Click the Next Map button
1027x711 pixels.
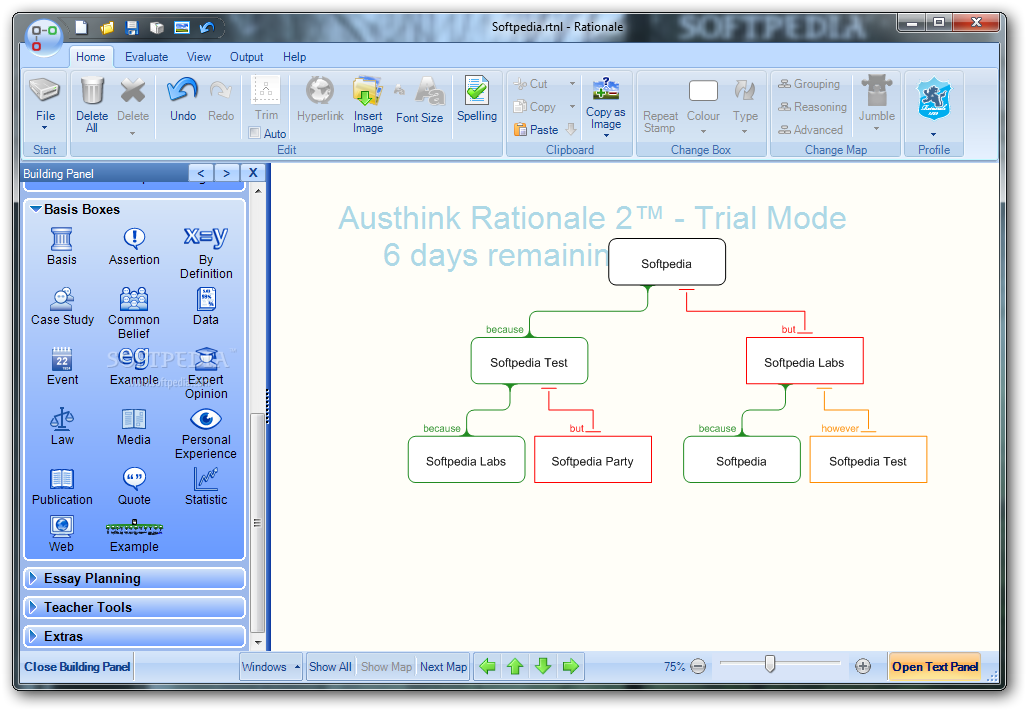(443, 666)
